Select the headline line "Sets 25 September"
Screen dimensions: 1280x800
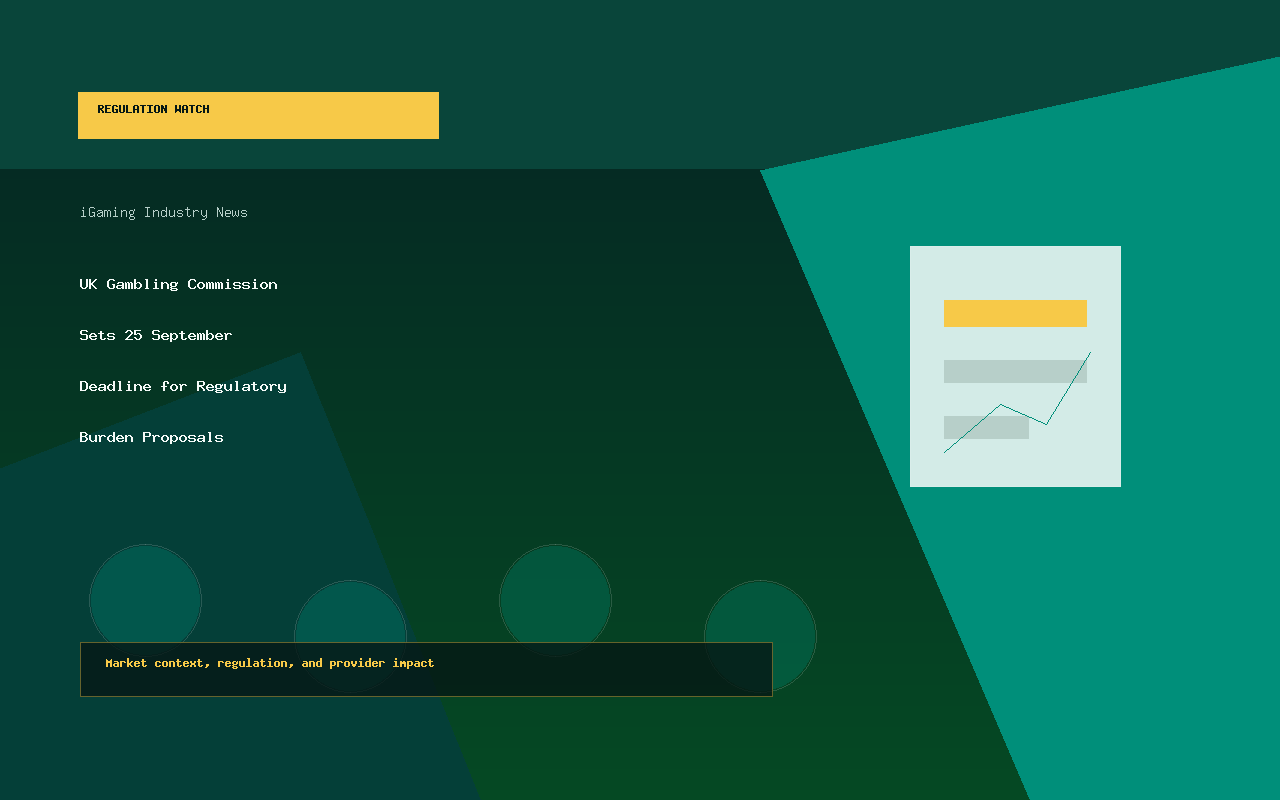click(x=156, y=335)
